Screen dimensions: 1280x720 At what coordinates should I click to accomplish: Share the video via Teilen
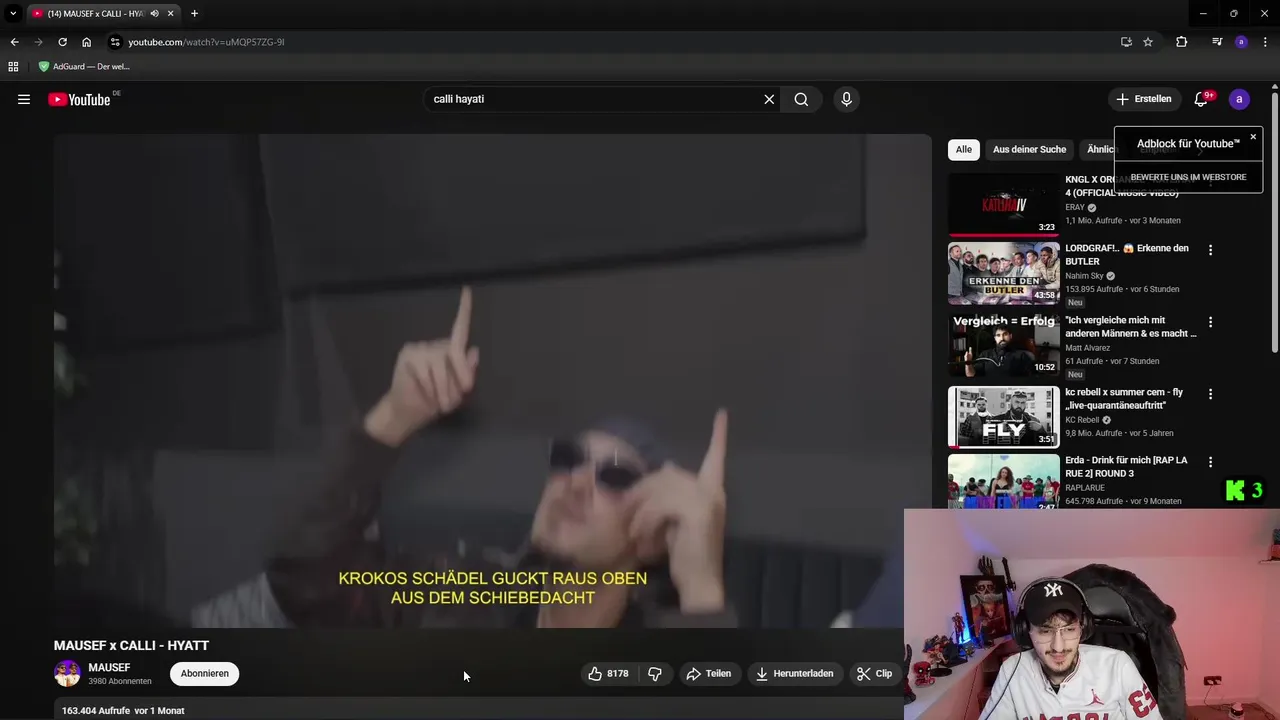tap(708, 674)
